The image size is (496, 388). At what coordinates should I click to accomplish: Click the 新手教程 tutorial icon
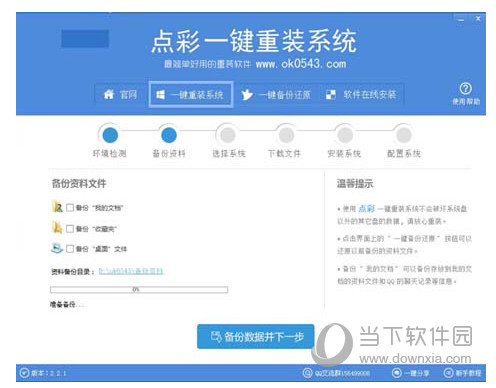click(449, 373)
